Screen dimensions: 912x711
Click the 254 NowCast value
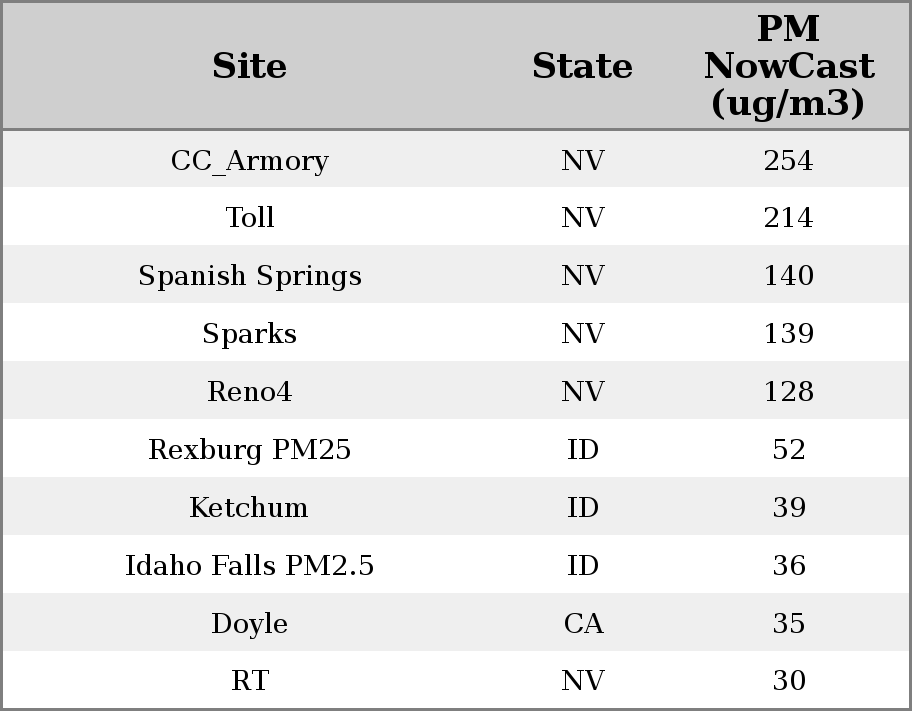[788, 160]
